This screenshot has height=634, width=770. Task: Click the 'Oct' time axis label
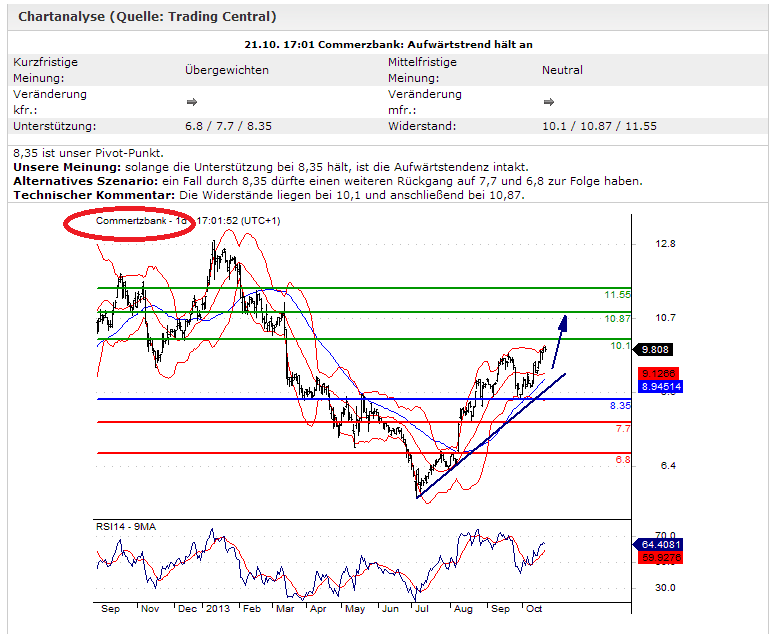(x=534, y=609)
